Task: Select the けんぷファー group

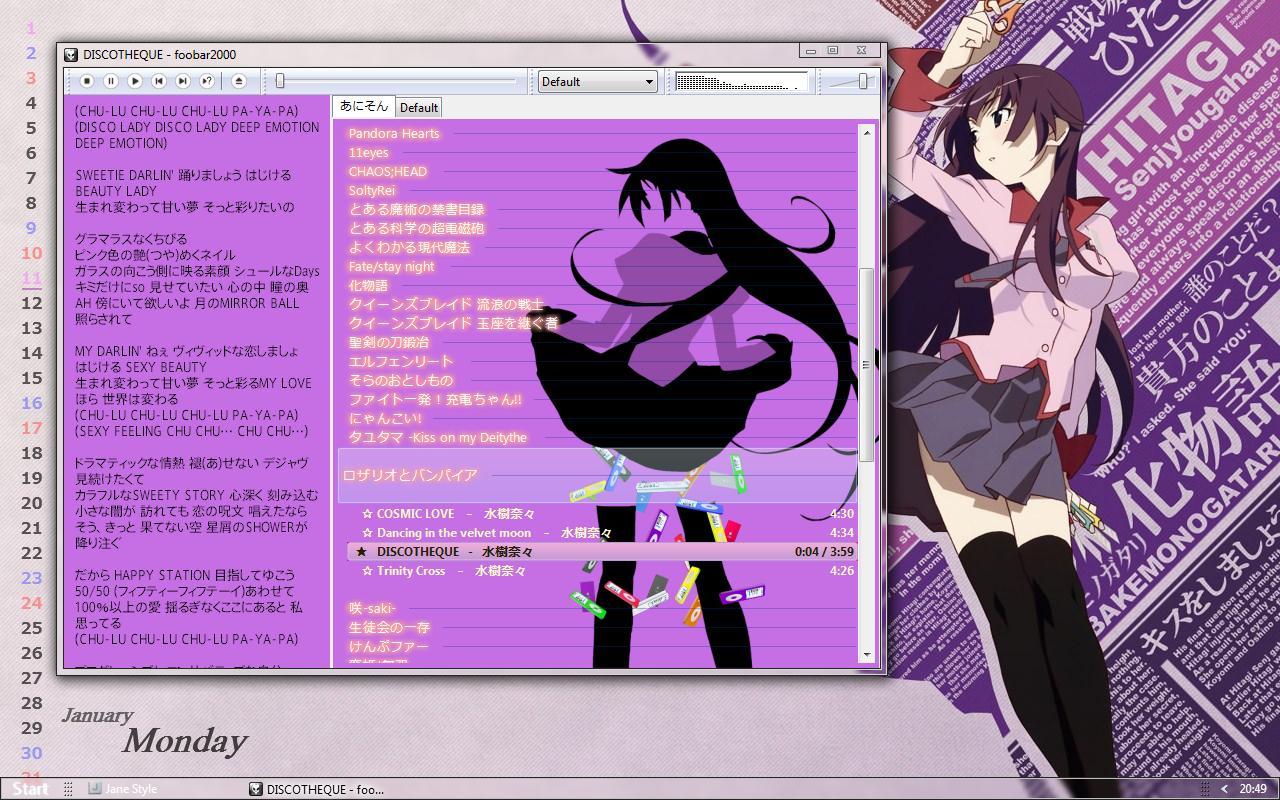Action: 388,646
